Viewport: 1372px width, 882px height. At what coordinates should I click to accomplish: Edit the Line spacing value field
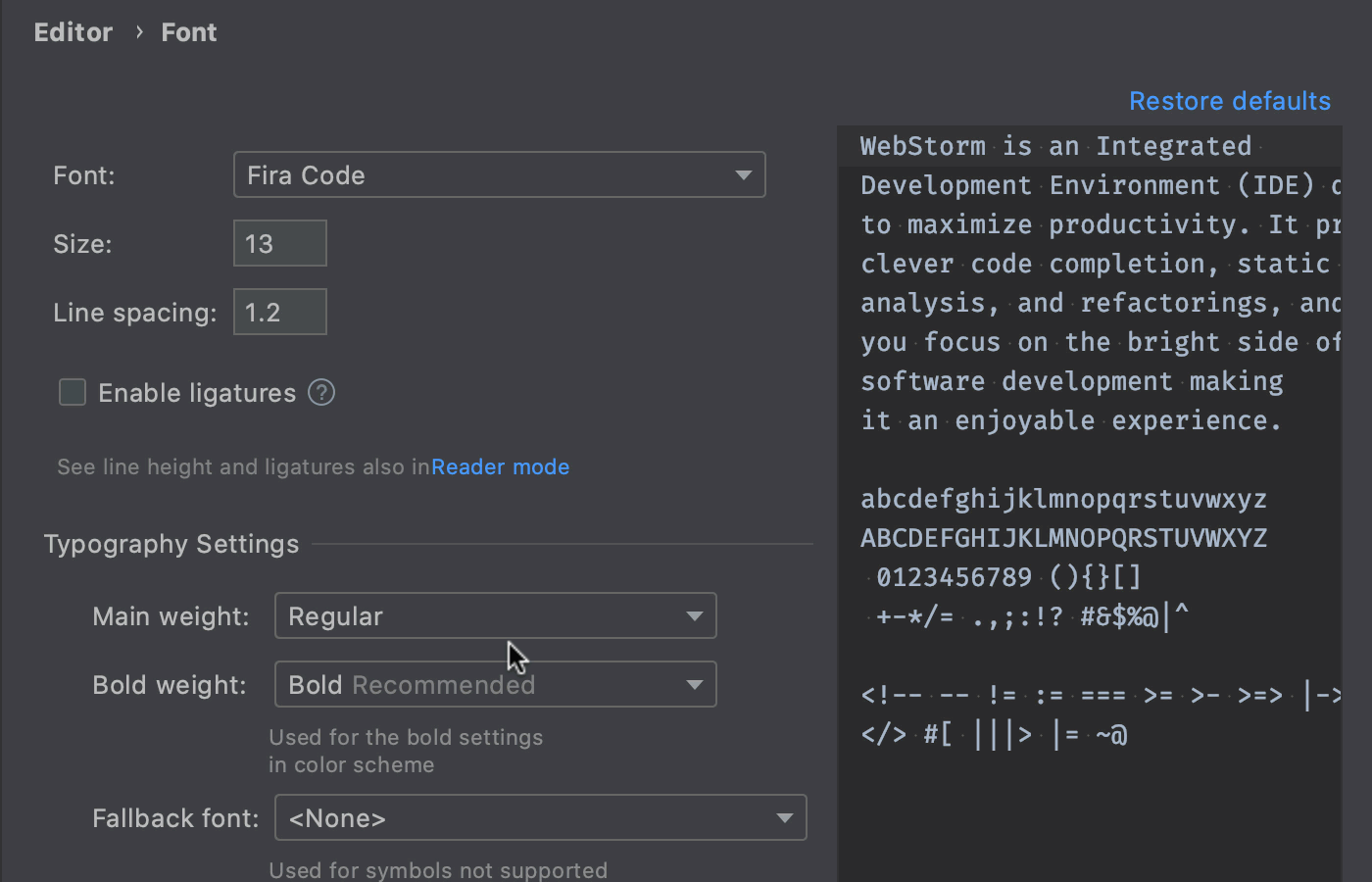click(279, 312)
